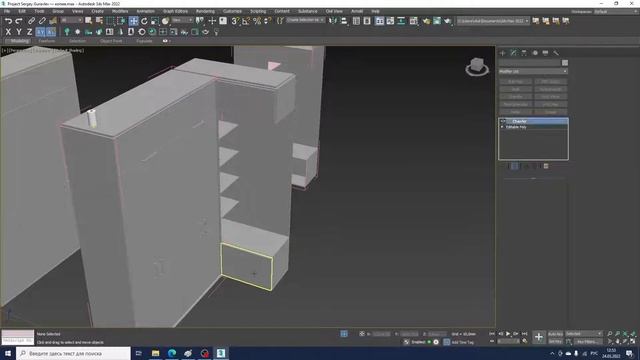The height and width of the screenshot is (360, 640).
Task: Open the Modifiers menu
Action: tap(120, 11)
